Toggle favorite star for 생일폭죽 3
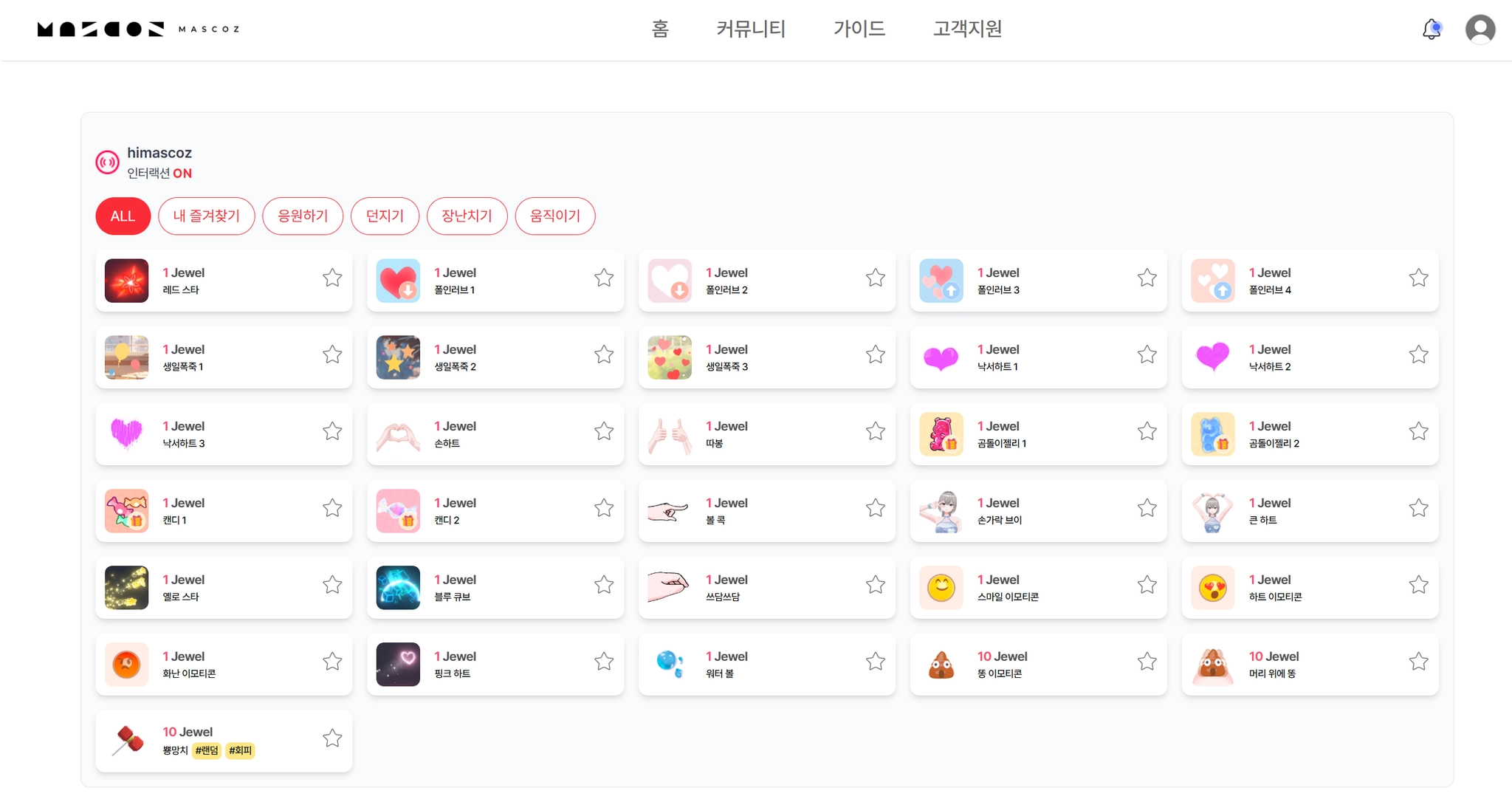 (876, 354)
